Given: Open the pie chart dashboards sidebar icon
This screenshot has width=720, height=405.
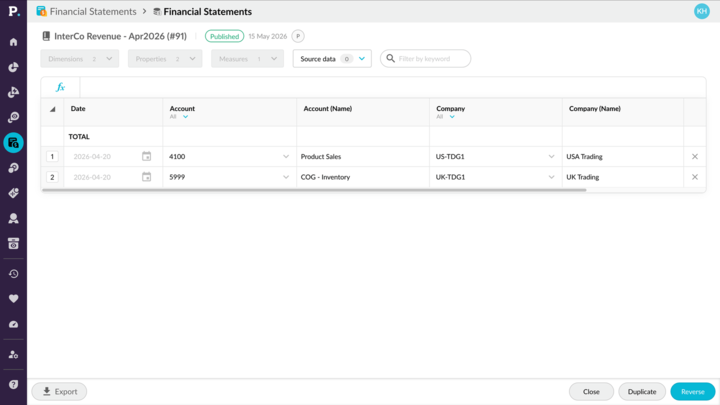Looking at the screenshot, I should (x=13, y=67).
